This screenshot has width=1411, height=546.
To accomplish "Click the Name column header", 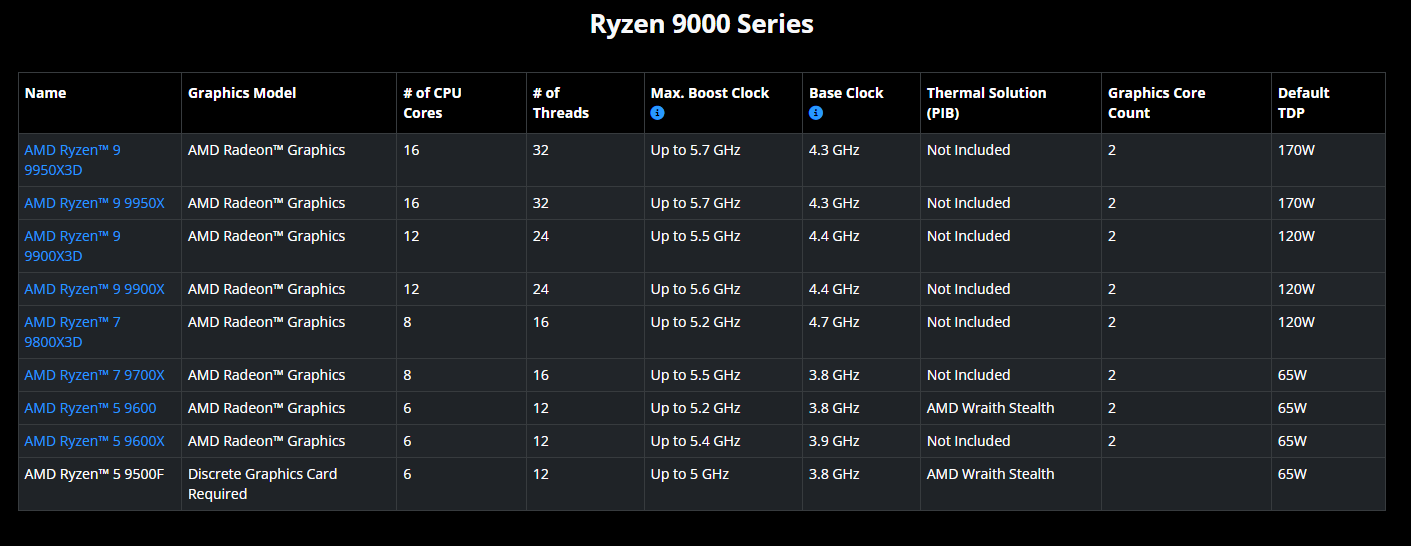I will tap(45, 93).
